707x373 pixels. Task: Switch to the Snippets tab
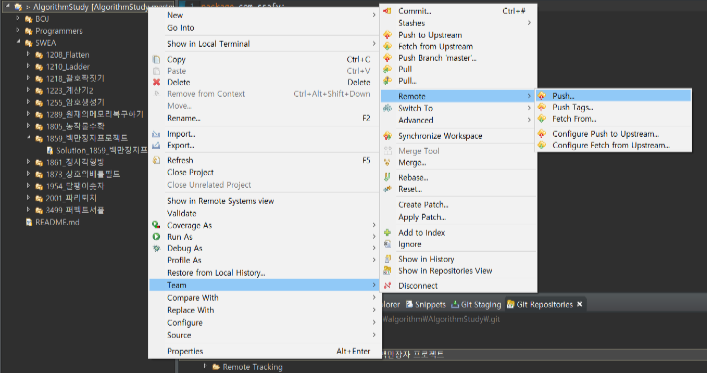426,304
